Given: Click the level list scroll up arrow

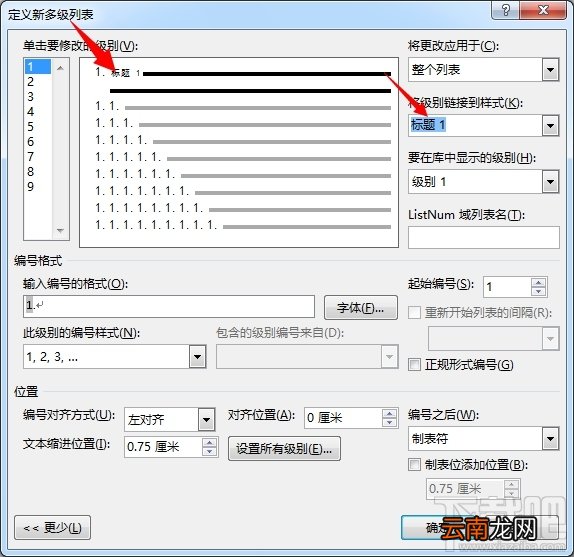Looking at the screenshot, I should [x=60, y=68].
